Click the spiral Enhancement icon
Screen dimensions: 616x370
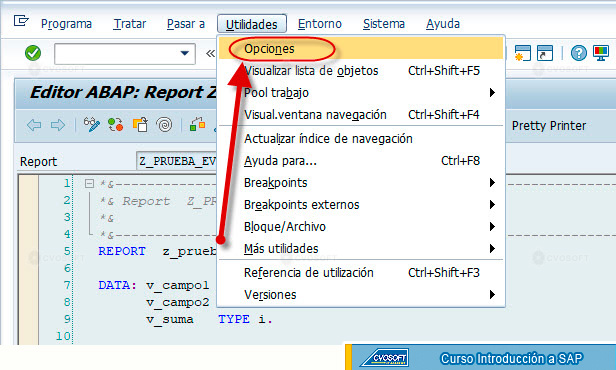pyautogui.click(x=164, y=125)
